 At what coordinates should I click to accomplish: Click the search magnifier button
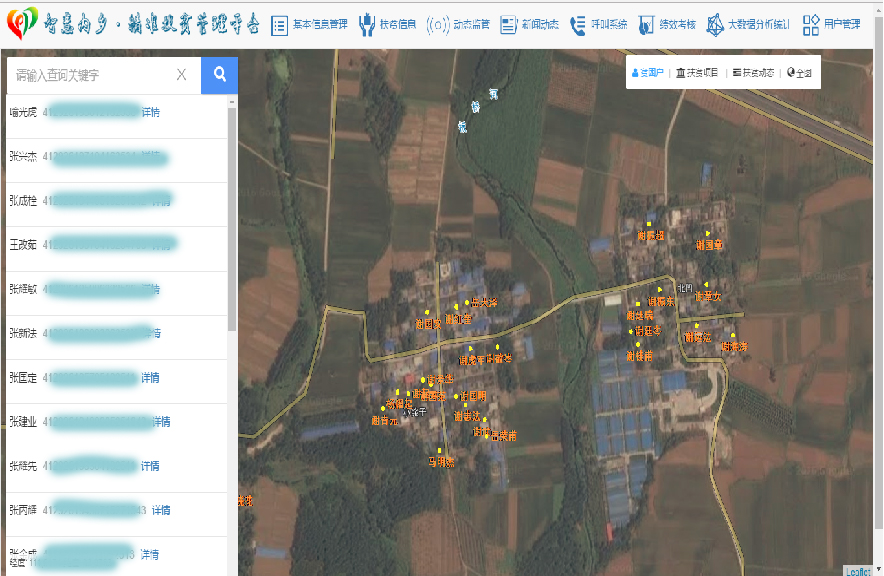pos(219,74)
